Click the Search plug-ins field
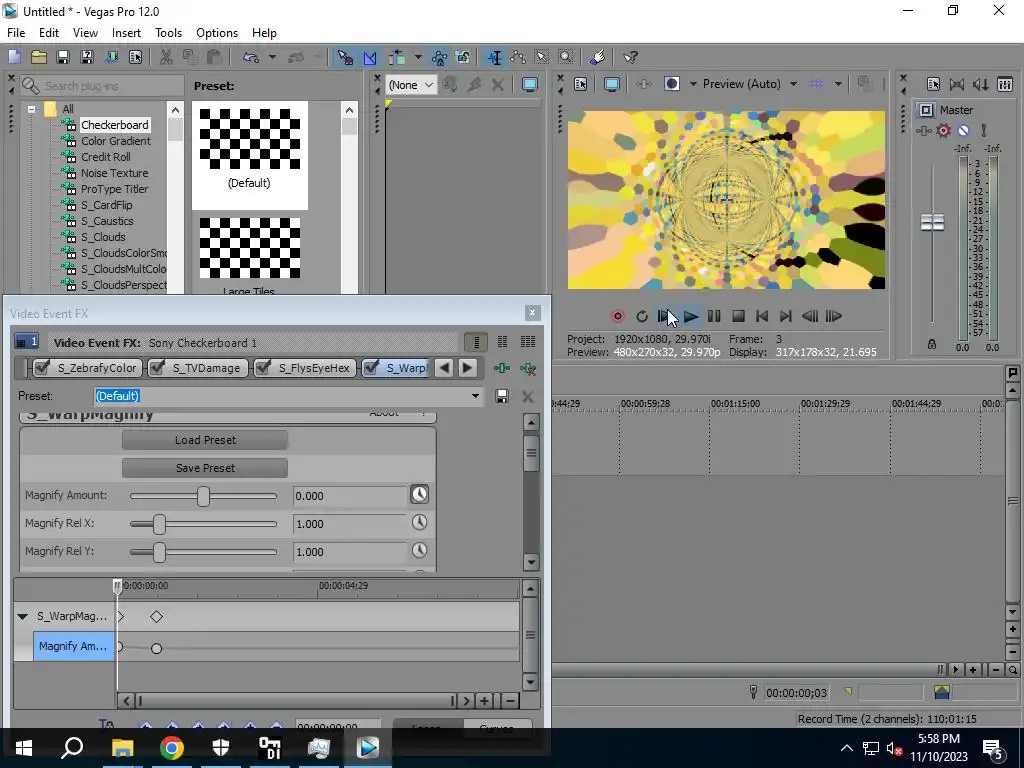 (102, 86)
